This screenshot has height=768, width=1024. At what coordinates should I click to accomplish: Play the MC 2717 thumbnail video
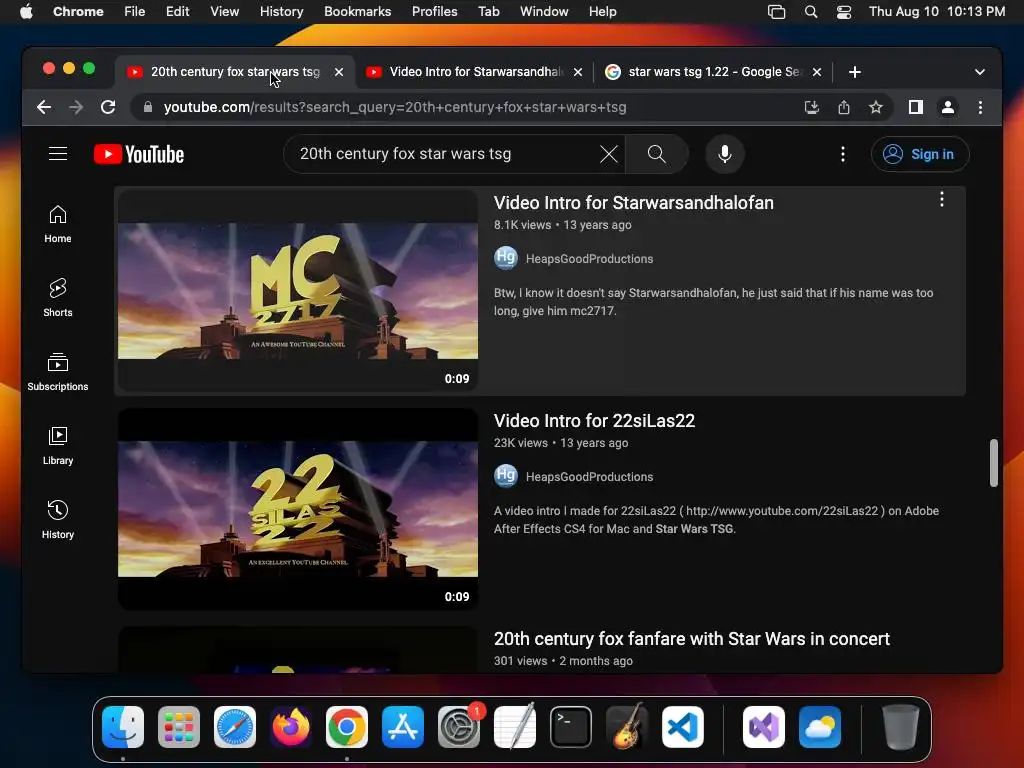(298, 291)
